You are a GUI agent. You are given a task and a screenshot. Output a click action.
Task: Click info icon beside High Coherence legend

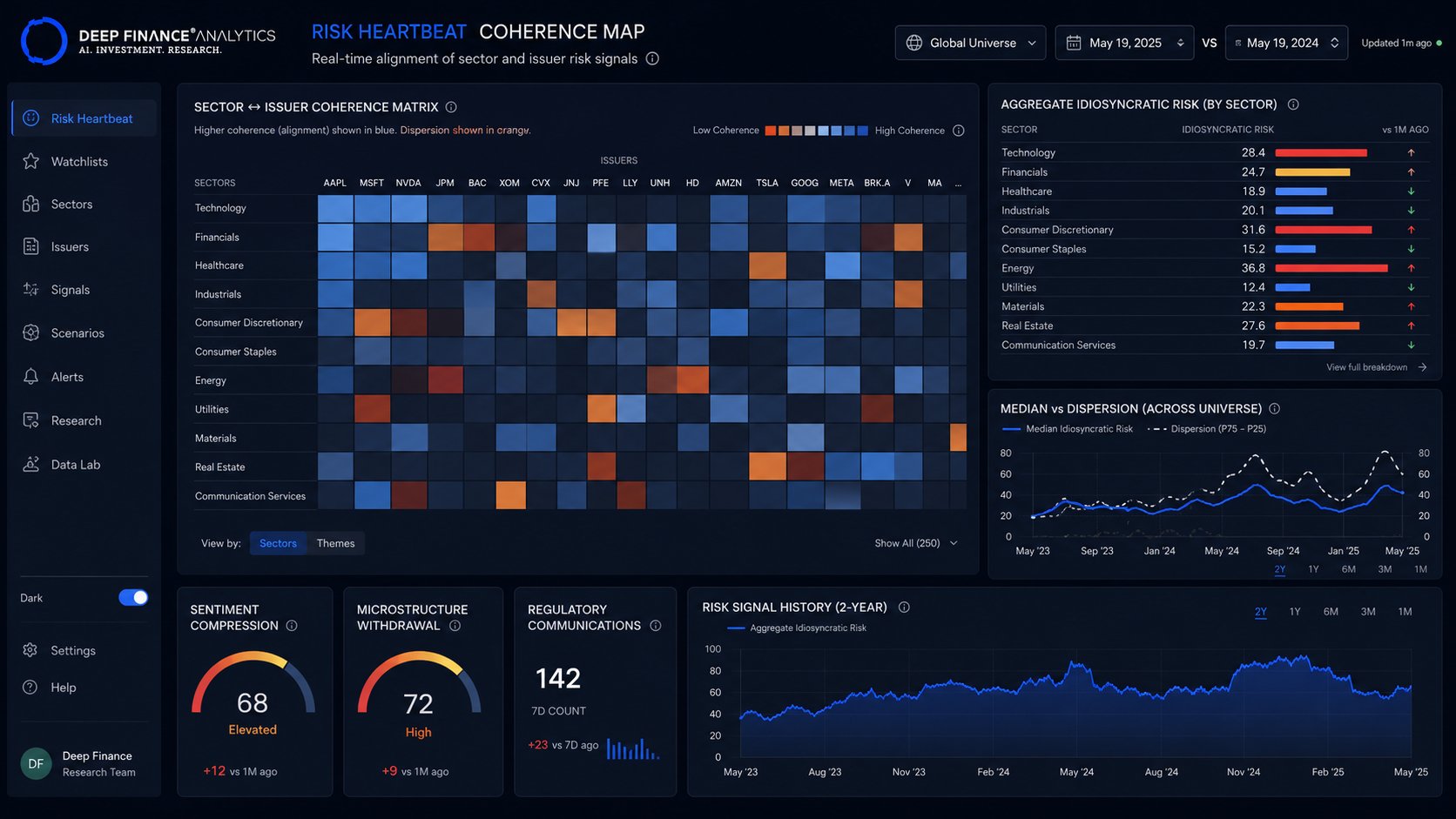959,131
